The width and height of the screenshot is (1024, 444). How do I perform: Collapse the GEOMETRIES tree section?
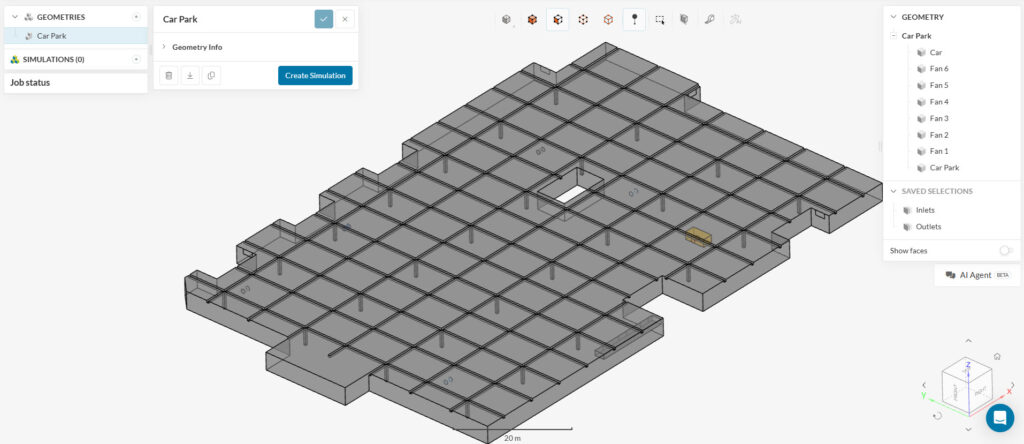(x=15, y=17)
